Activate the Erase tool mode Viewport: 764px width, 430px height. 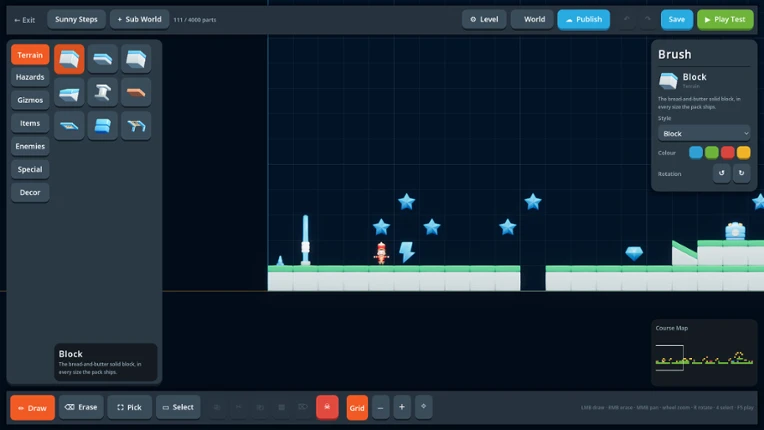[x=81, y=407]
